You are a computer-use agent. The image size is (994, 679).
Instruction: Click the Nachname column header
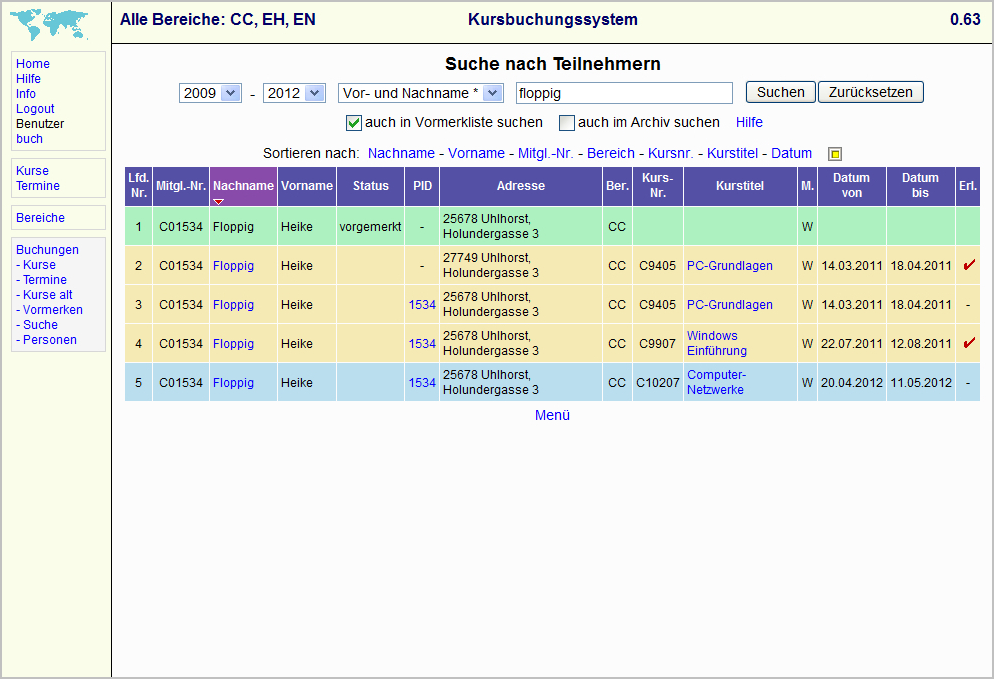tap(243, 186)
